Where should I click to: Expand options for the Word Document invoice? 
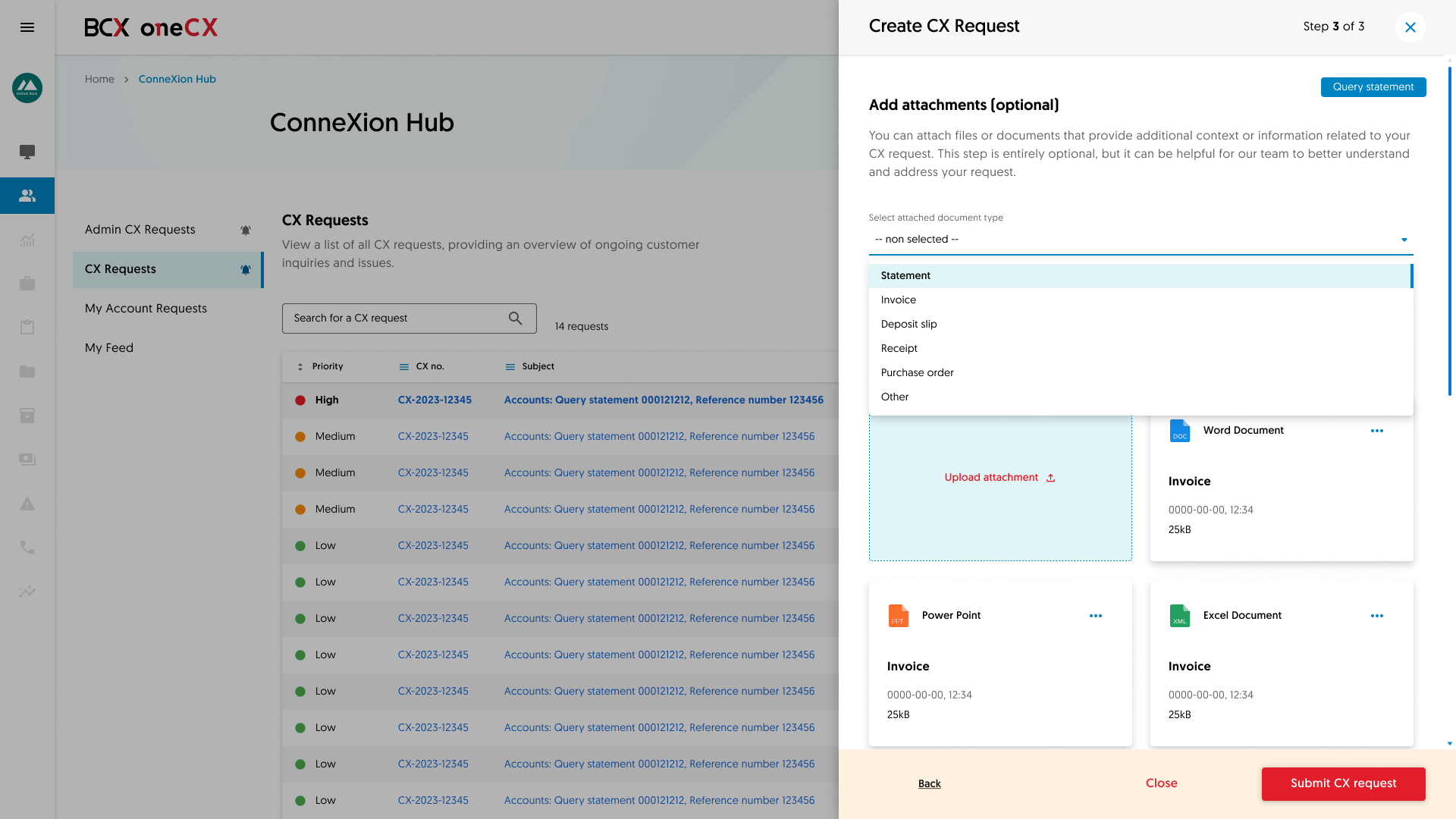[x=1378, y=431]
